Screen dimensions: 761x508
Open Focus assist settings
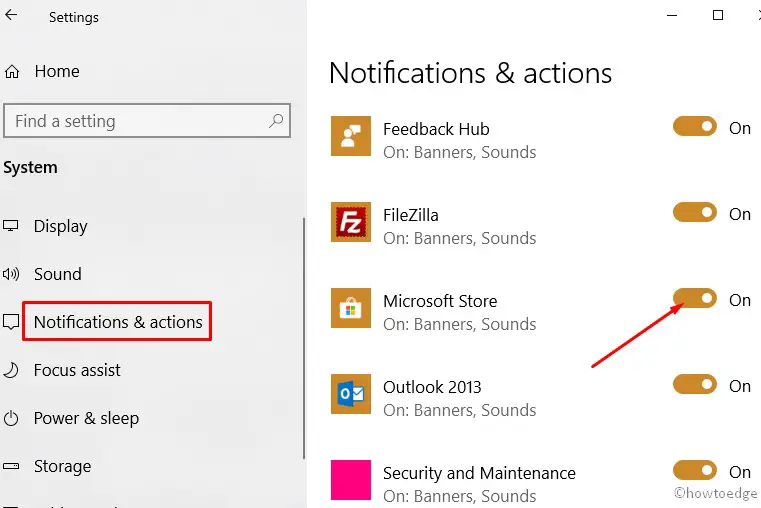tap(77, 370)
